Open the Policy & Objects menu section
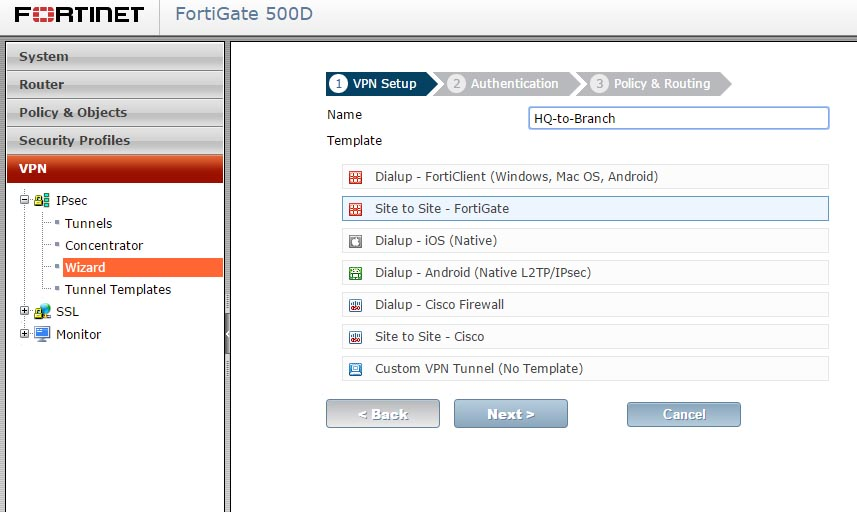This screenshot has height=512, width=857. pyautogui.click(x=115, y=113)
